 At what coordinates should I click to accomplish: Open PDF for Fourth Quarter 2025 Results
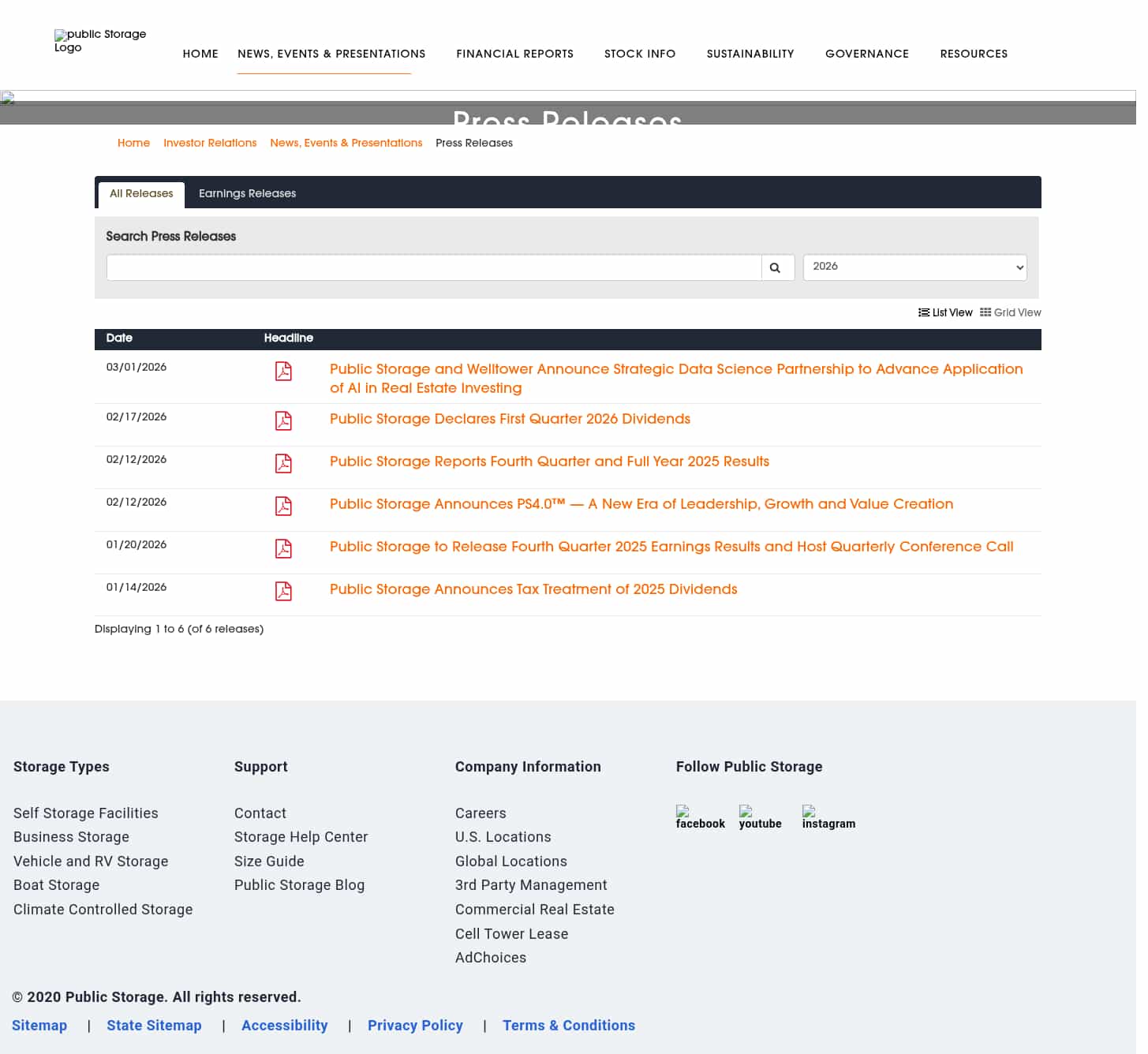282,464
